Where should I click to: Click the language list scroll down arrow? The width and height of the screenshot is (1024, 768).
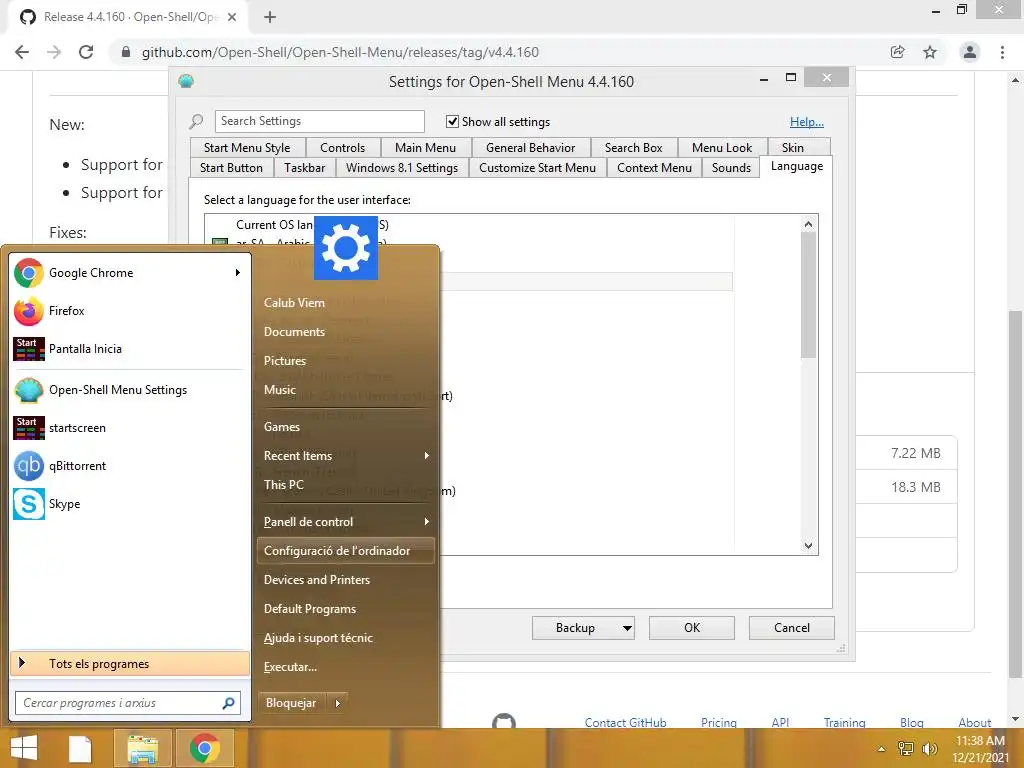click(x=808, y=546)
